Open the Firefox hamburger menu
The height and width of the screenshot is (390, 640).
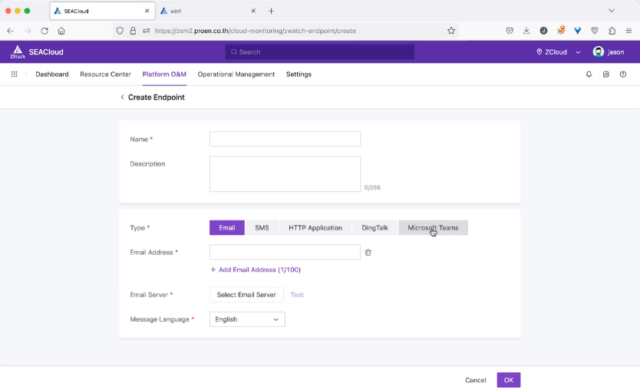629,31
